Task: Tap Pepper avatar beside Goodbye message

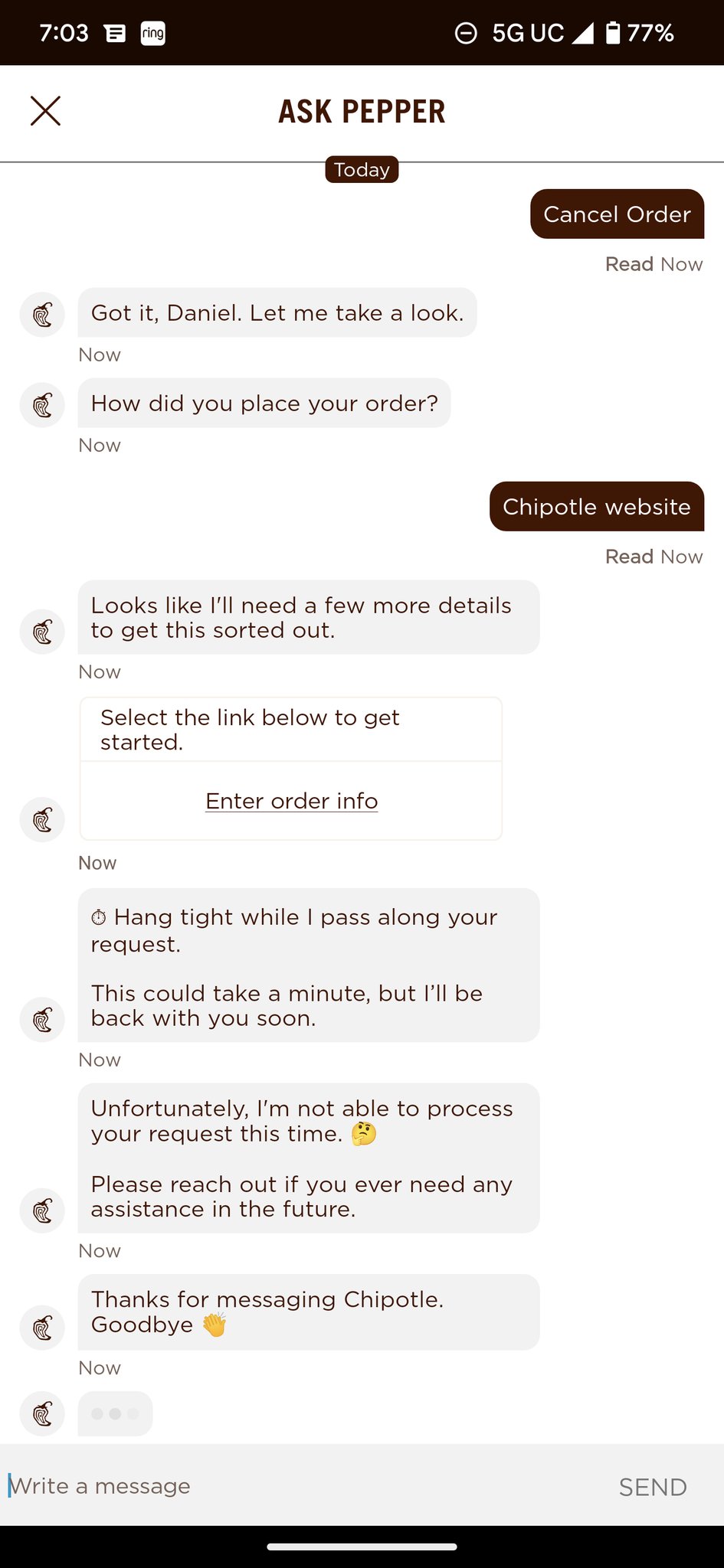Action: coord(42,1328)
